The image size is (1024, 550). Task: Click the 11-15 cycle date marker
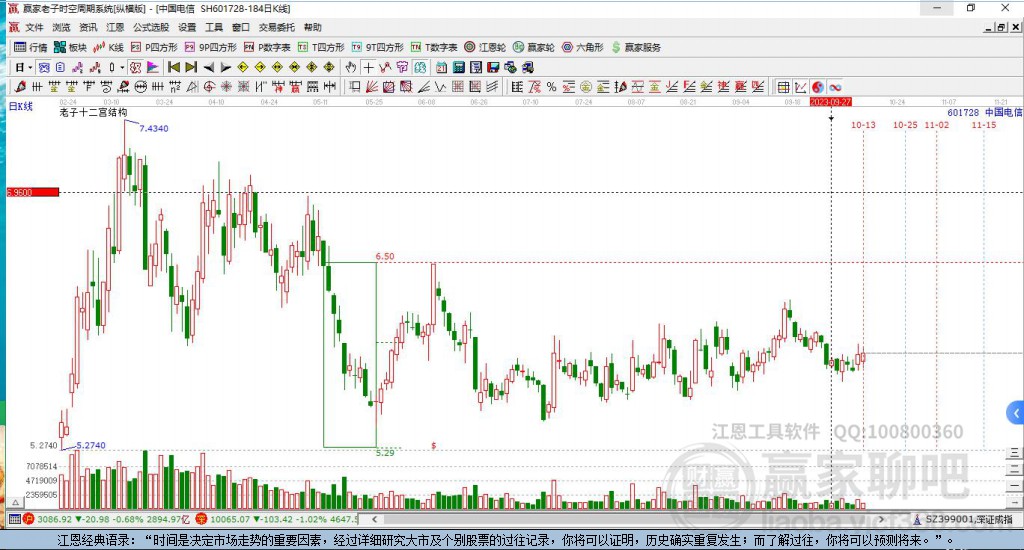(984, 125)
